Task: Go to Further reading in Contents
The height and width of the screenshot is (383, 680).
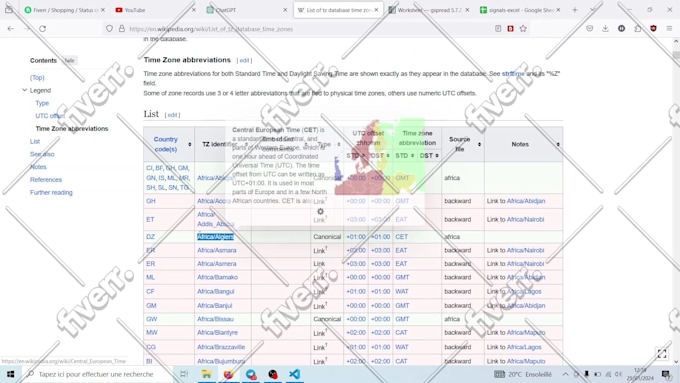Action: coord(51,192)
